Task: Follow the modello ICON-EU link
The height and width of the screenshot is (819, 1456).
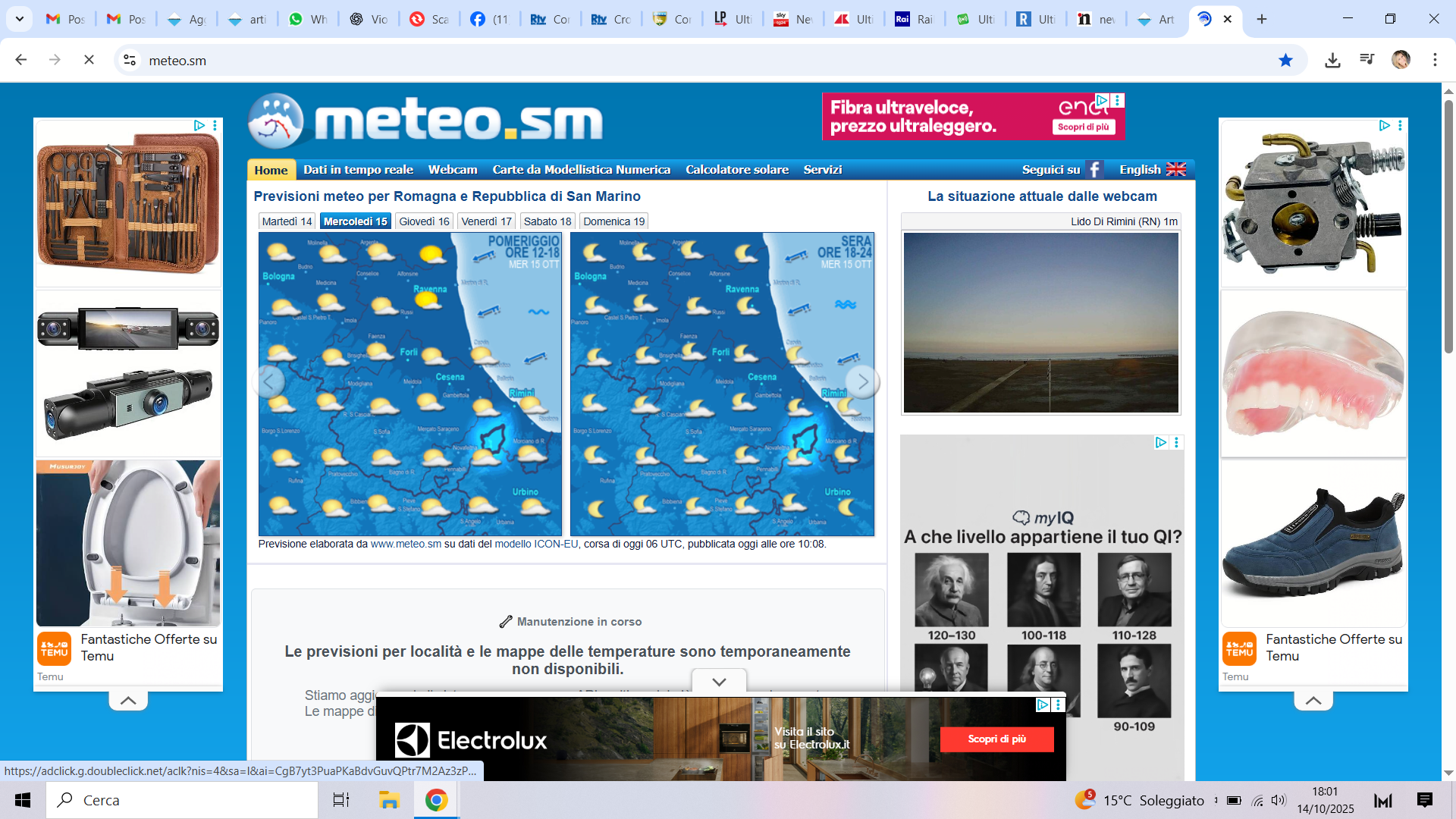Action: click(536, 544)
